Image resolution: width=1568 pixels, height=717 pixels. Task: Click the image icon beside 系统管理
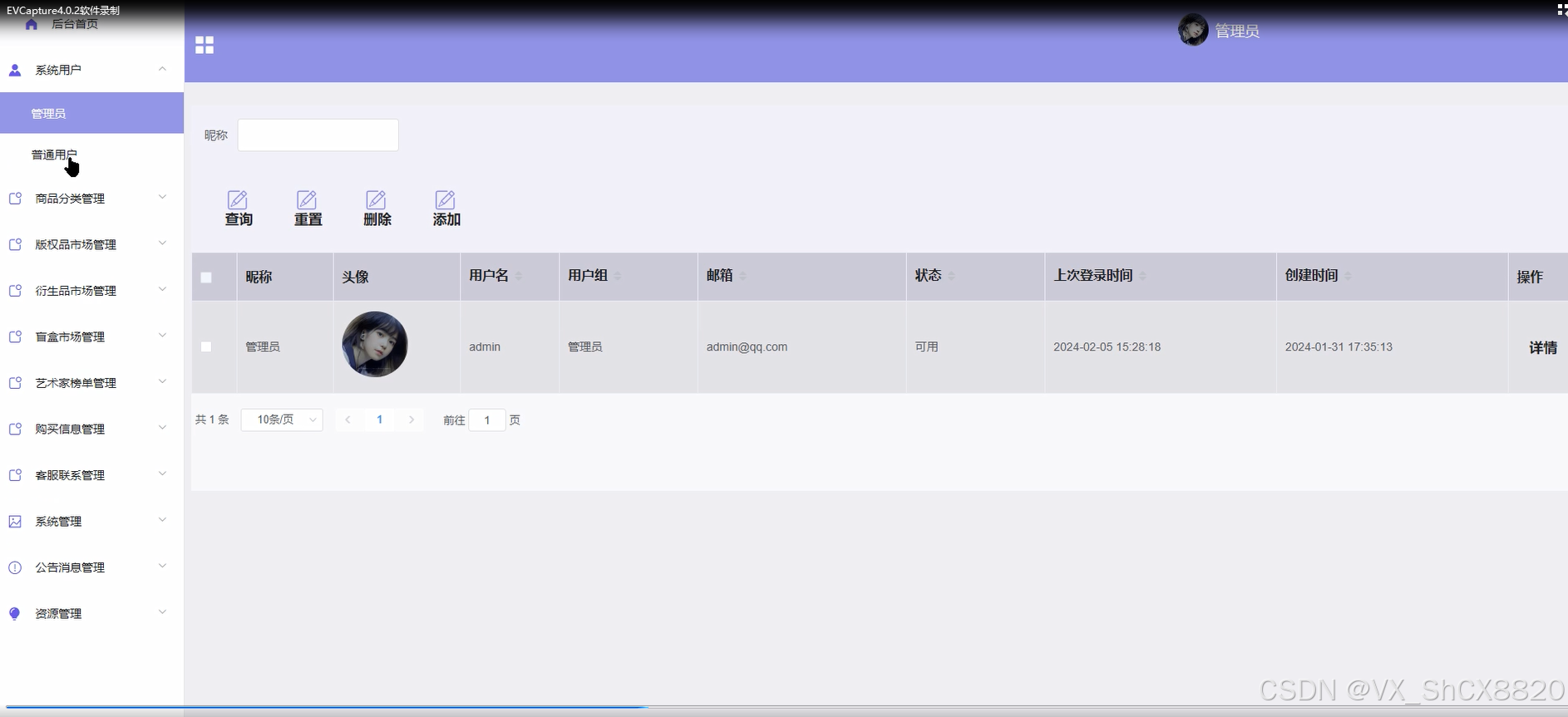coord(15,522)
